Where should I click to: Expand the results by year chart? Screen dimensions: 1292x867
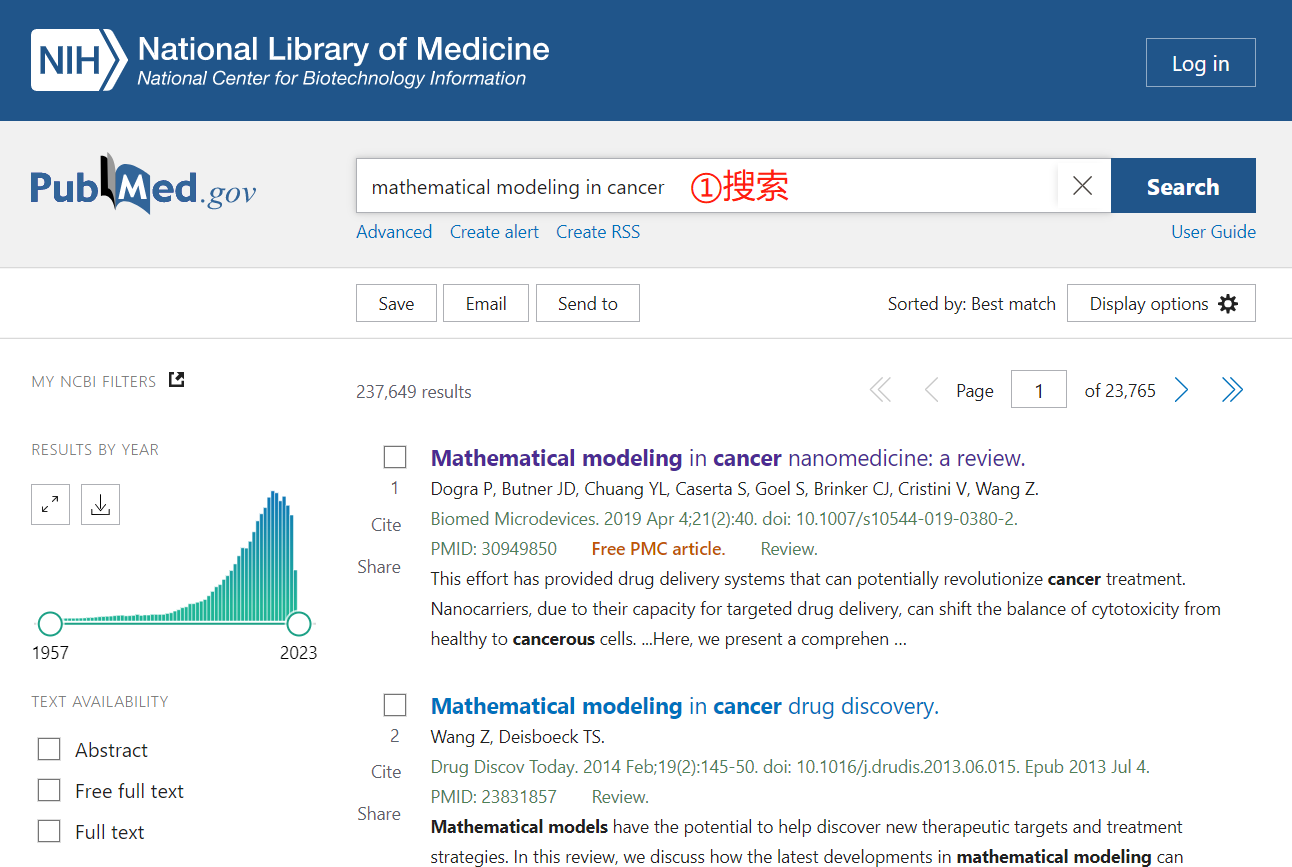[50, 505]
